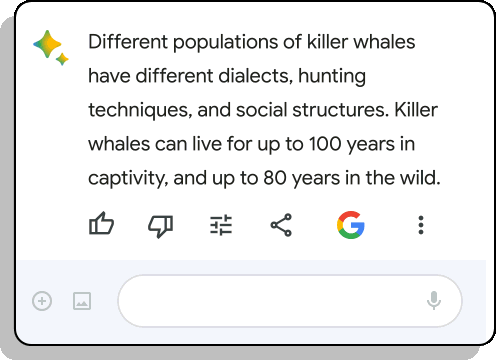The image size is (496, 360).
Task: Click the Google G icon to double-check the response
Action: click(x=351, y=225)
